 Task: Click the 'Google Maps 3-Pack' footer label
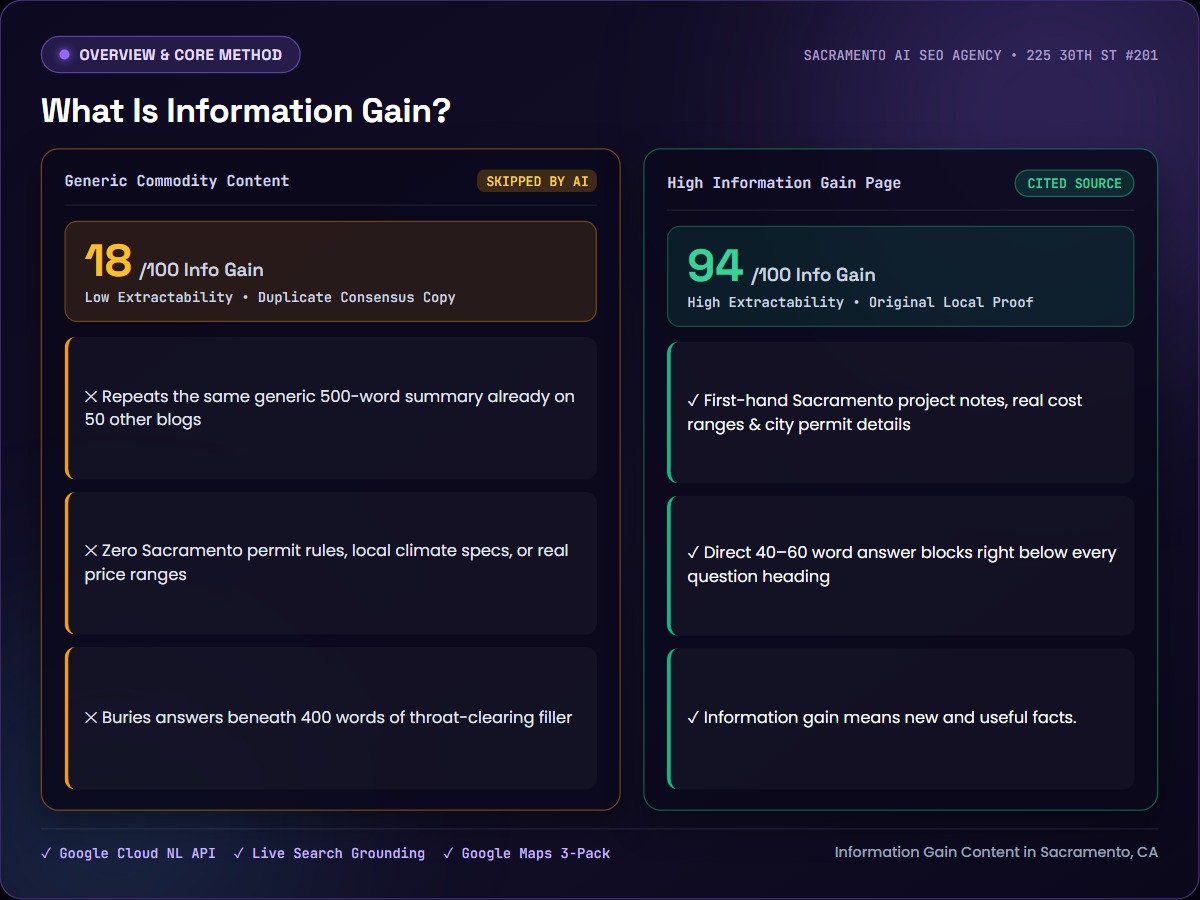(526, 854)
